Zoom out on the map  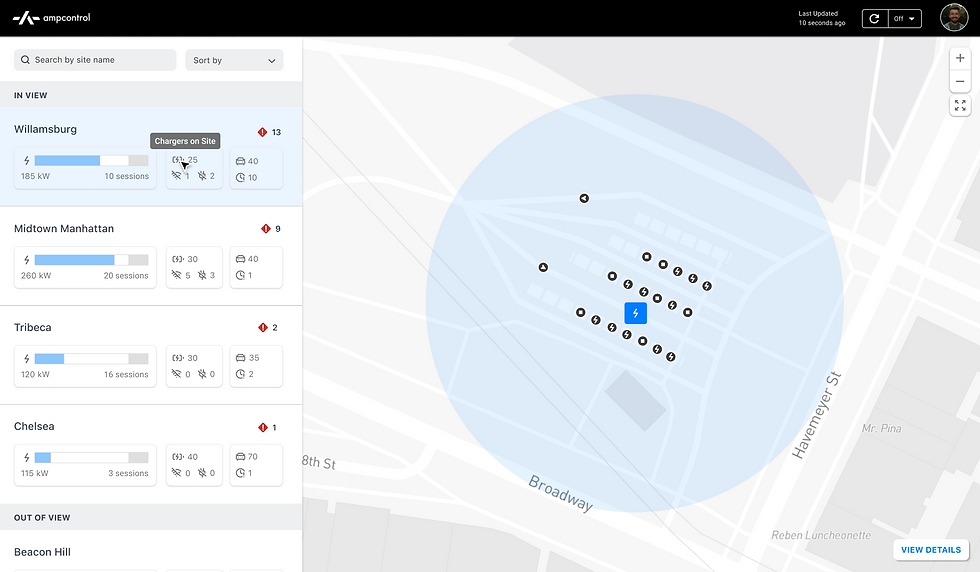[x=960, y=81]
